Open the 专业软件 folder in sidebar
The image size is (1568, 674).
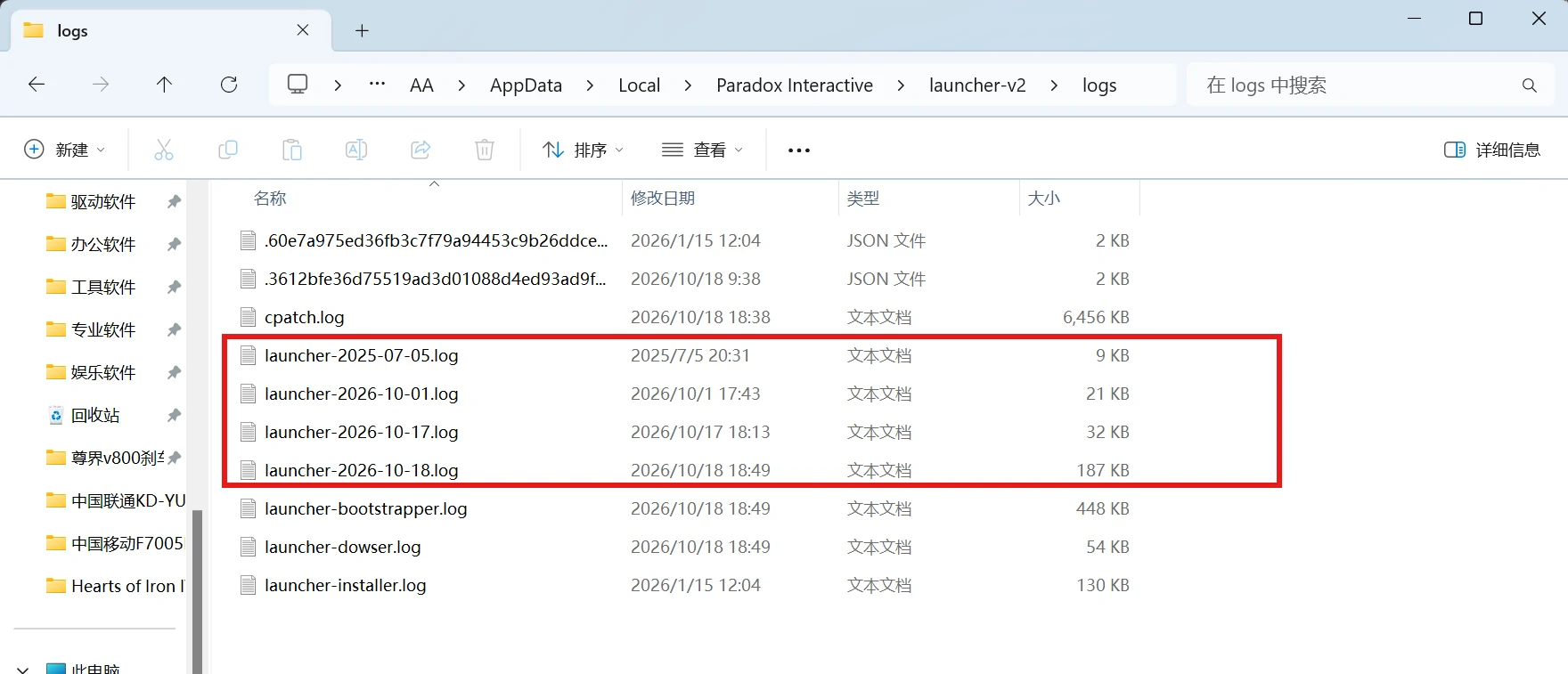103,329
